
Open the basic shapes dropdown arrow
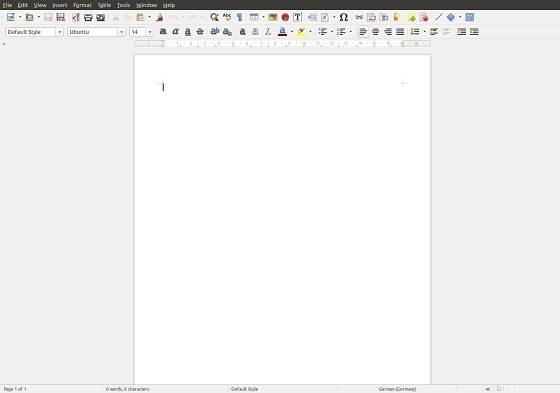point(460,17)
